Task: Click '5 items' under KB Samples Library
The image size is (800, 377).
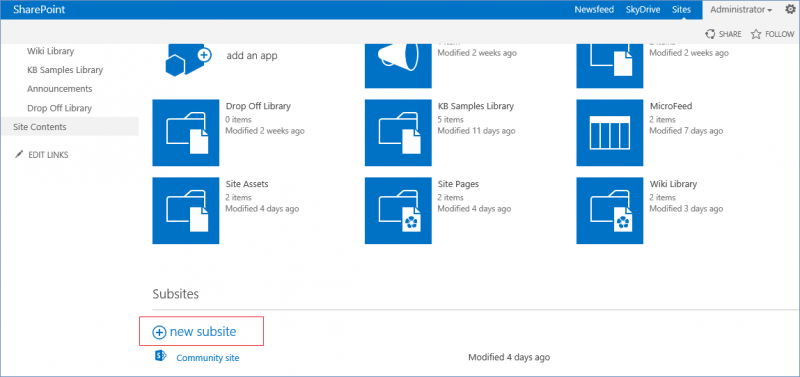Action: coord(451,119)
